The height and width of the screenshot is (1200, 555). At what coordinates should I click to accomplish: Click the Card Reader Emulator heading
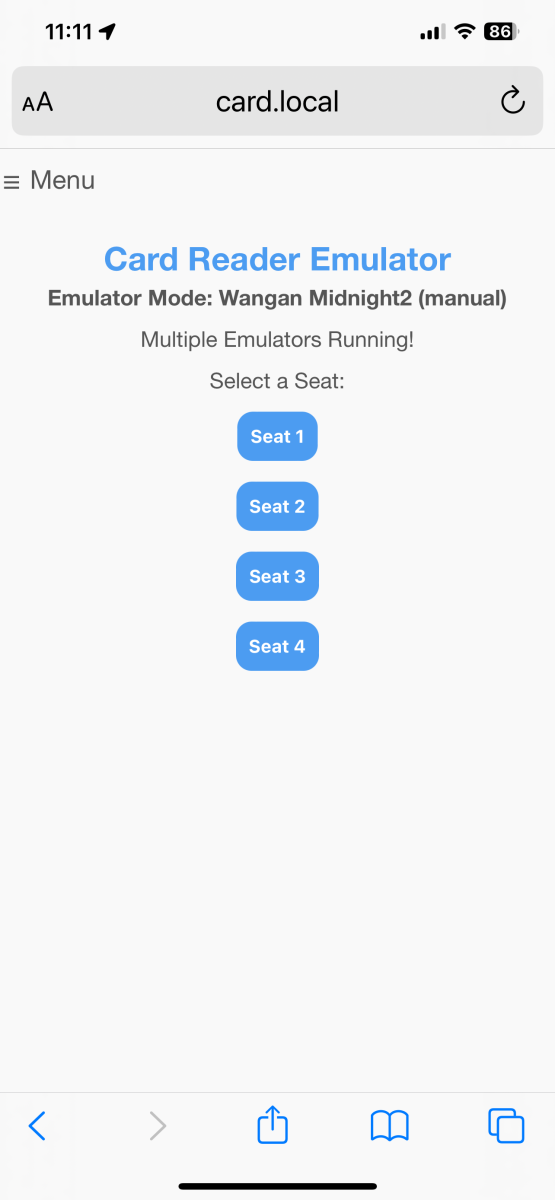(277, 260)
